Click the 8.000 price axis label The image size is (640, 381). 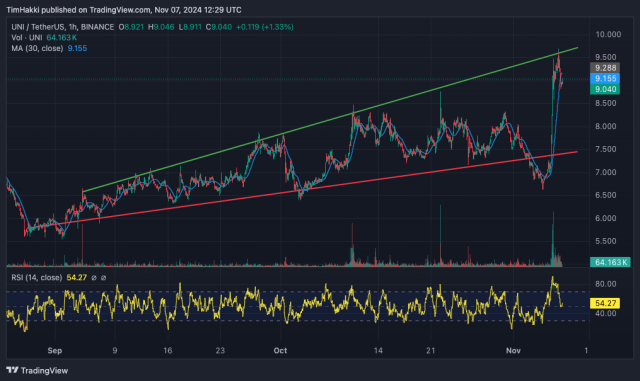[x=606, y=126]
